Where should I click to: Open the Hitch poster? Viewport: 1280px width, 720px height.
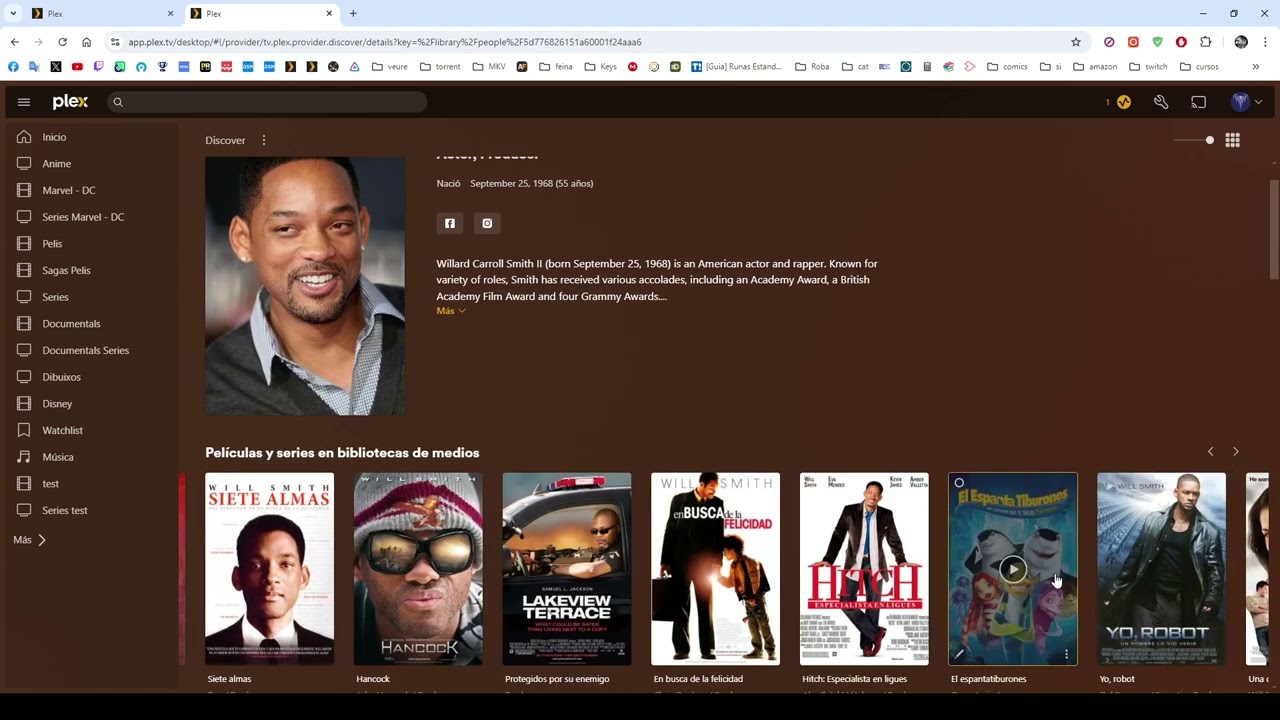(x=864, y=569)
